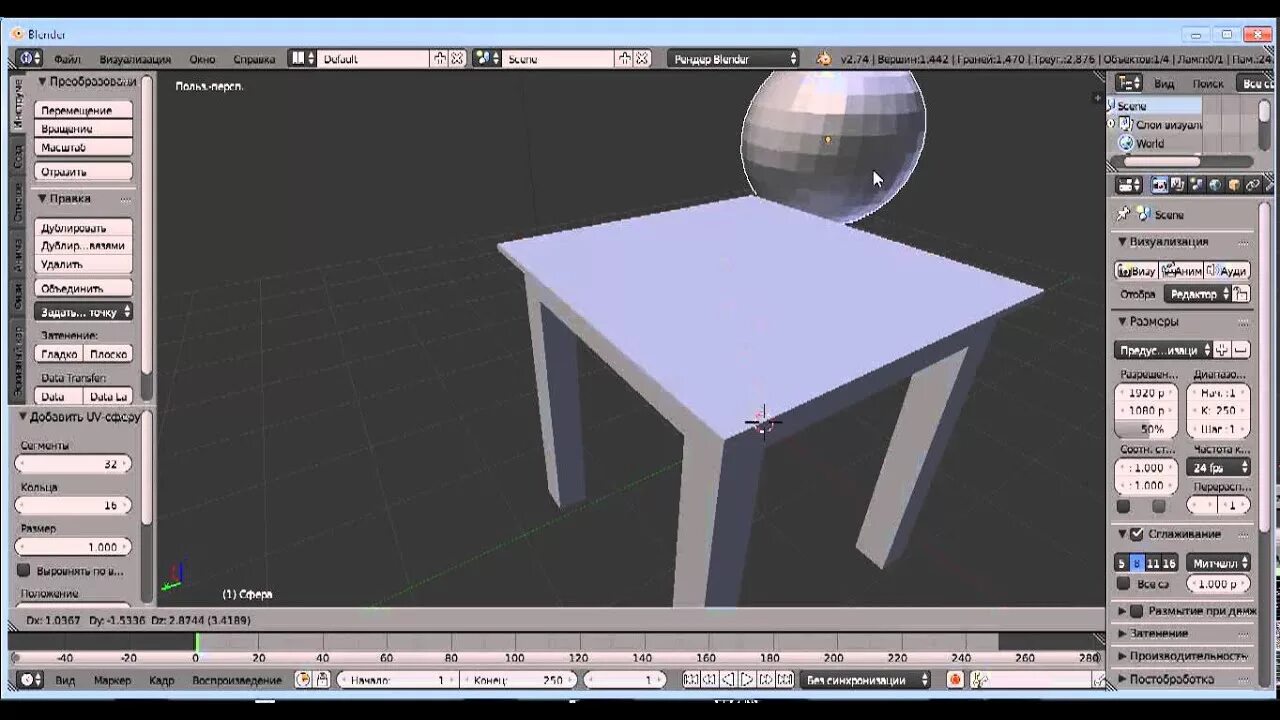1280x720 pixels.
Task: Click the screen layout browse icon
Action: (303, 59)
